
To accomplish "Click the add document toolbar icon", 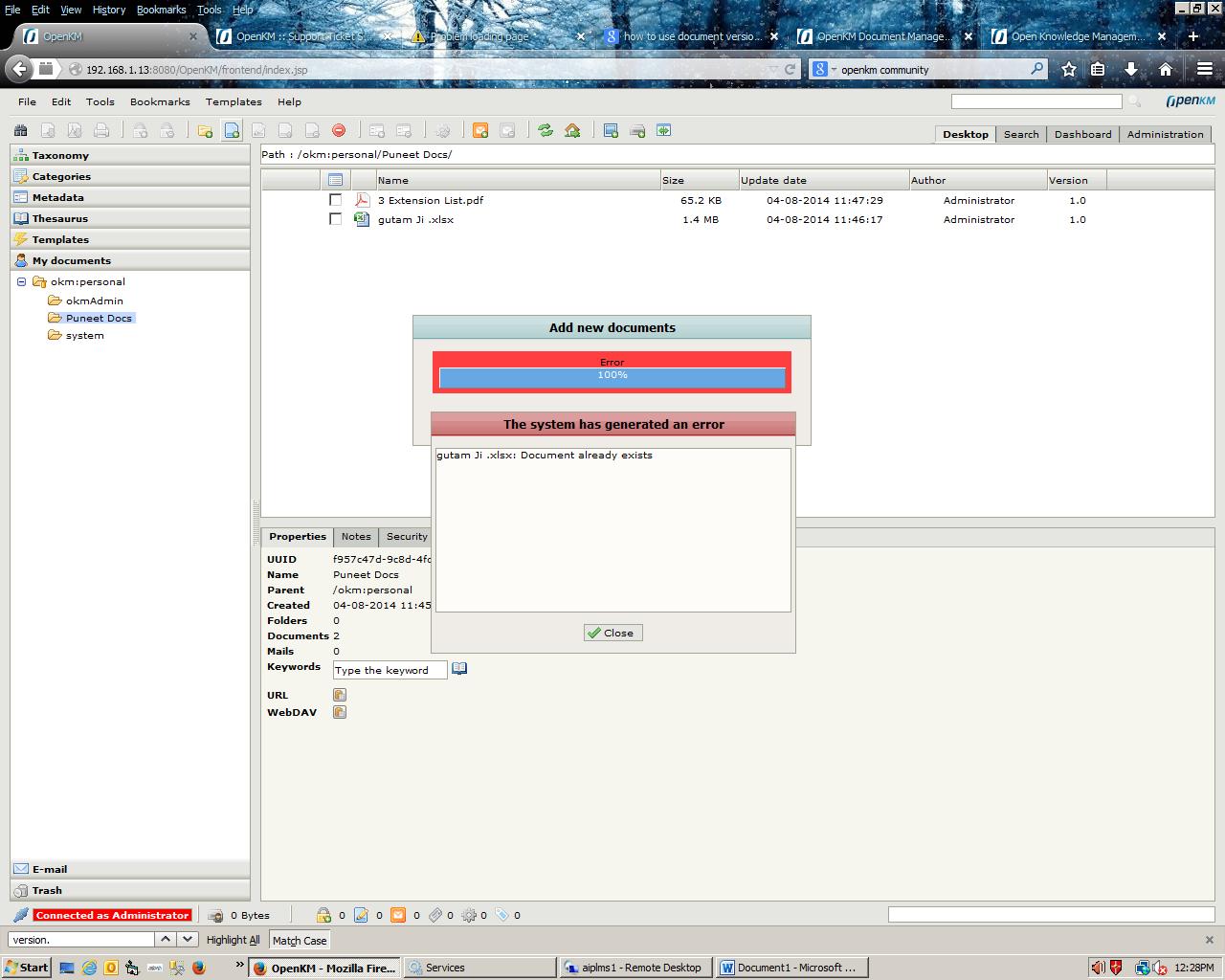I will coord(232,131).
